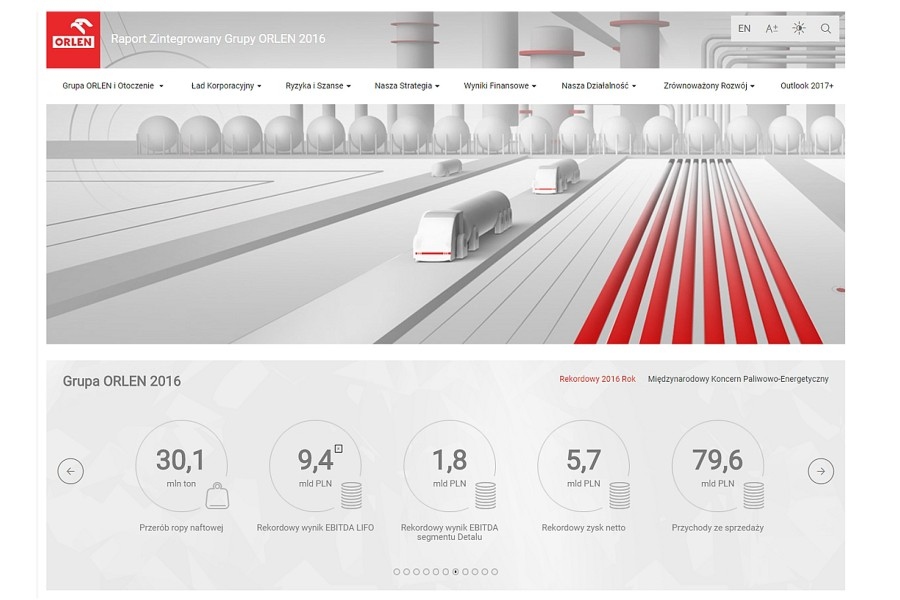Expand the Zrównoważony Rozwój dropdown

(708, 86)
